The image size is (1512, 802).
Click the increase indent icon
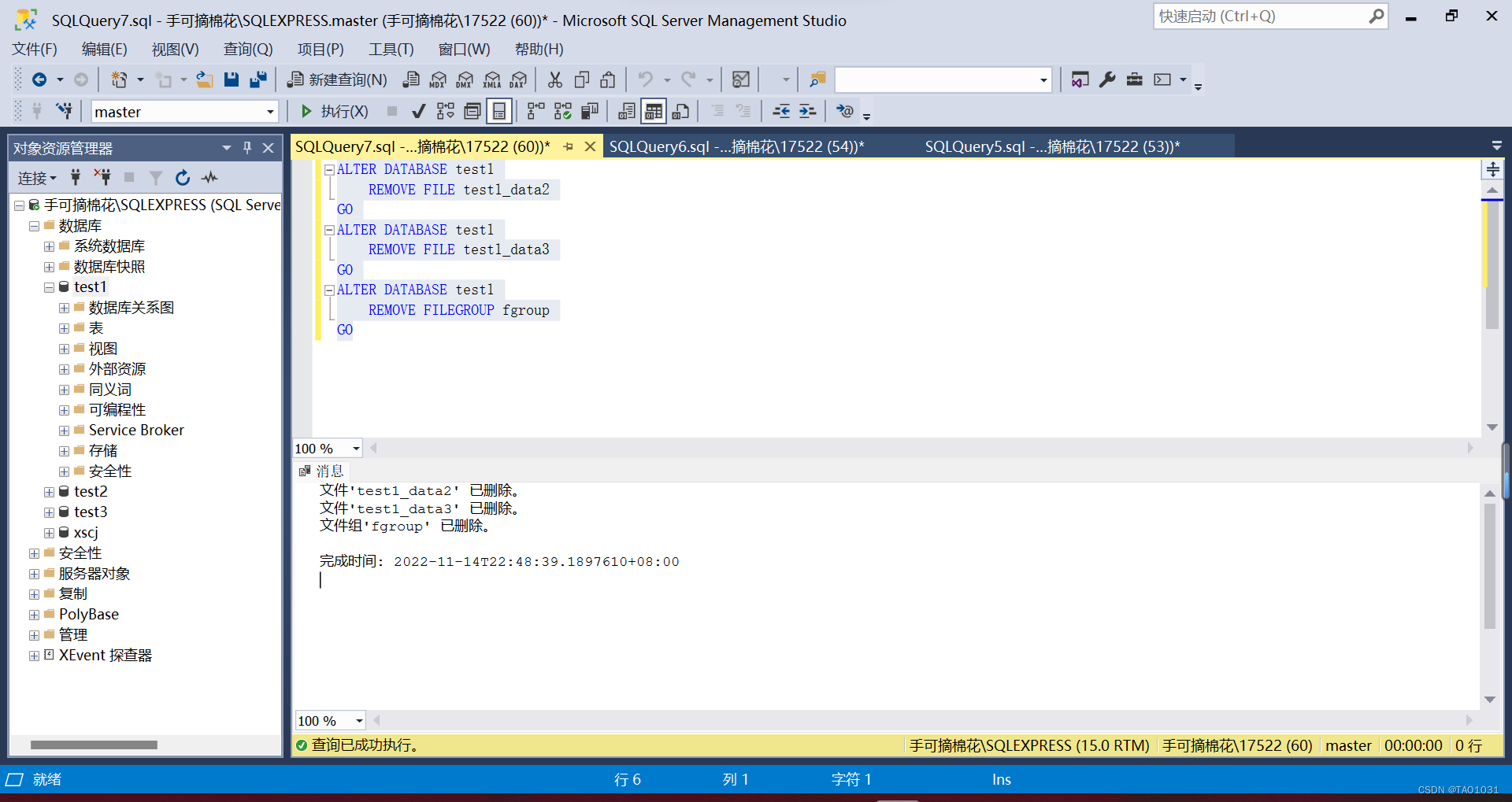click(x=808, y=111)
